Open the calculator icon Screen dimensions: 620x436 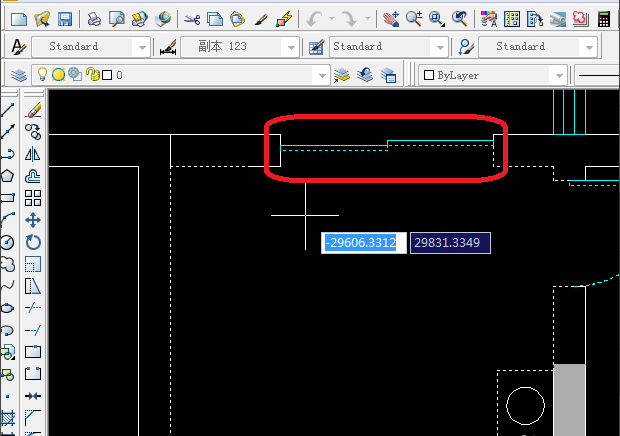pyautogui.click(x=604, y=19)
